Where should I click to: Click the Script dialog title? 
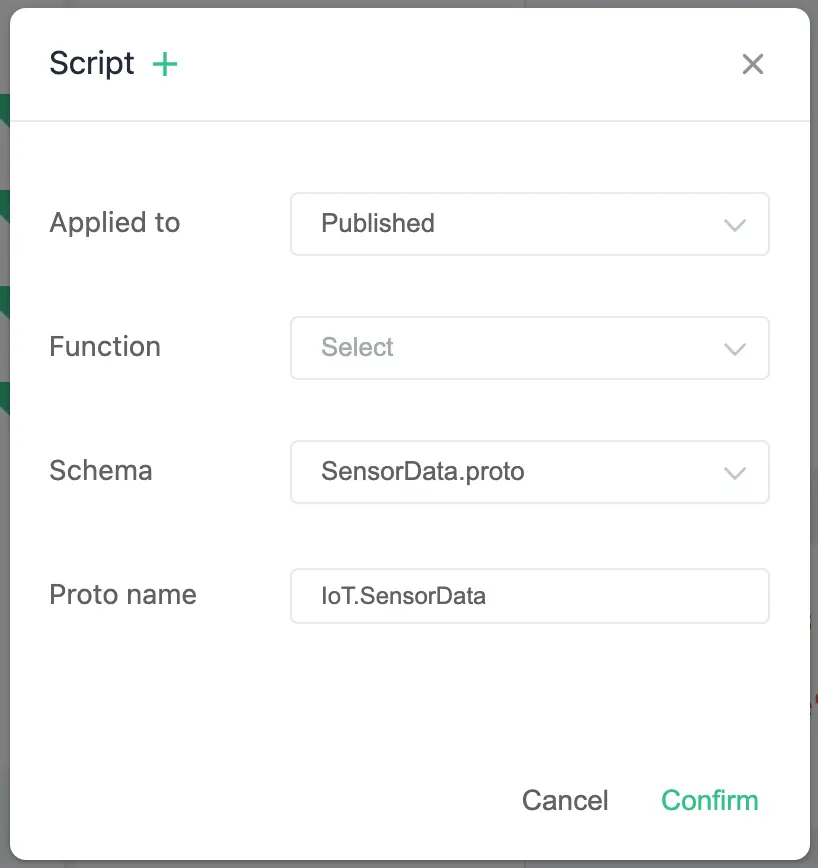click(x=91, y=63)
